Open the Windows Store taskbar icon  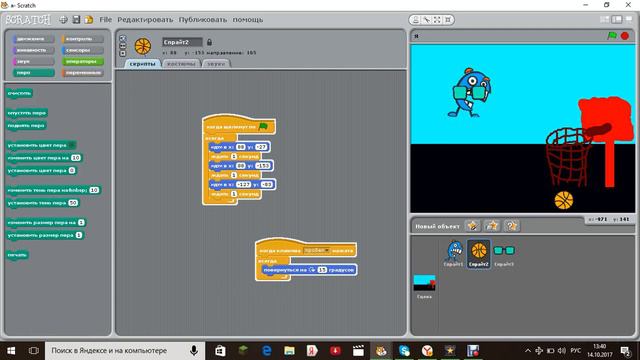(220, 351)
